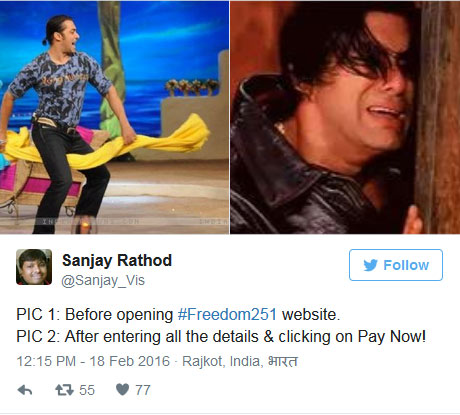The width and height of the screenshot is (460, 415).
Task: Follow Sanjay Rathod
Action: point(396,265)
